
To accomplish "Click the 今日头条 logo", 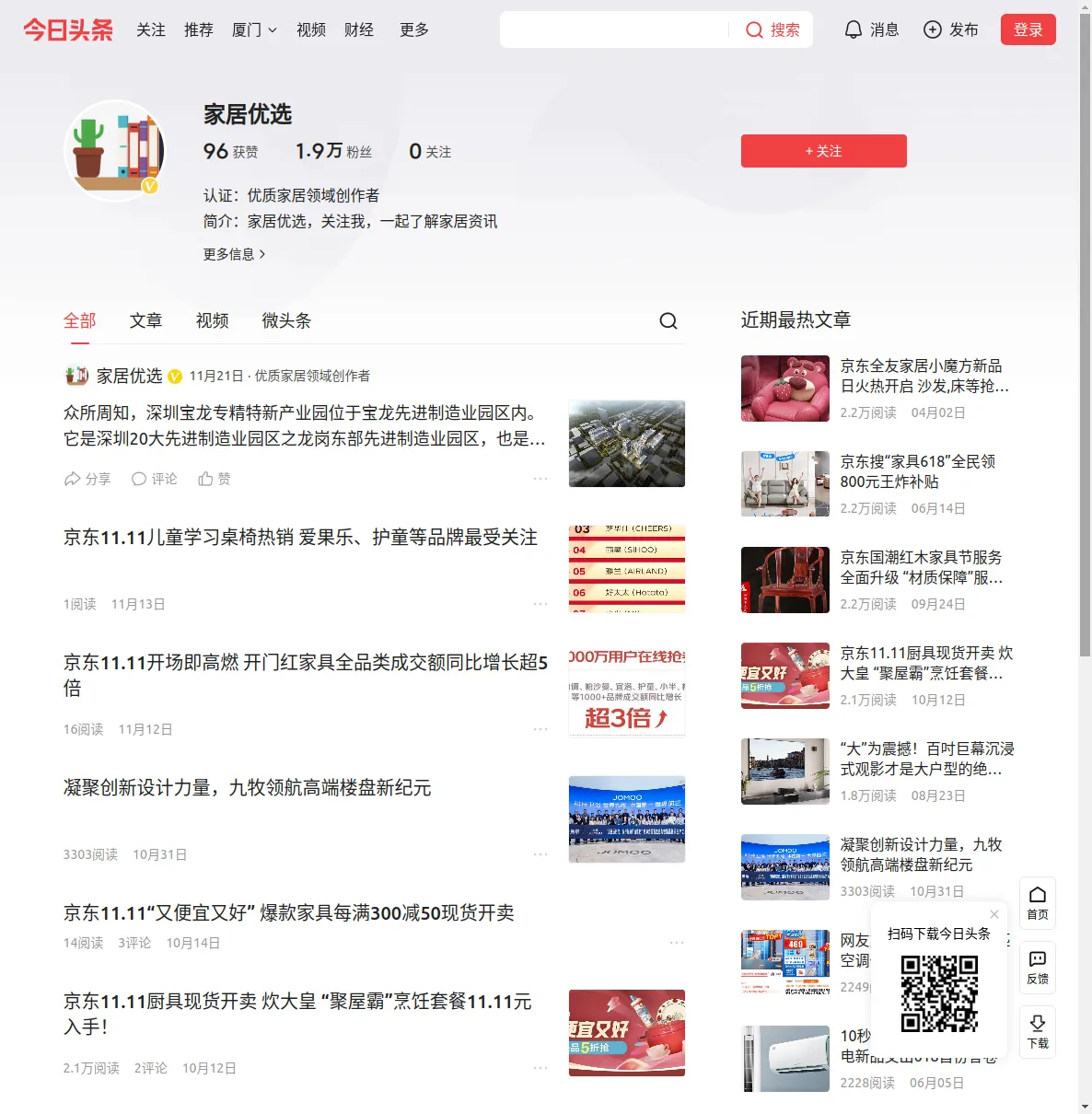I will click(68, 29).
